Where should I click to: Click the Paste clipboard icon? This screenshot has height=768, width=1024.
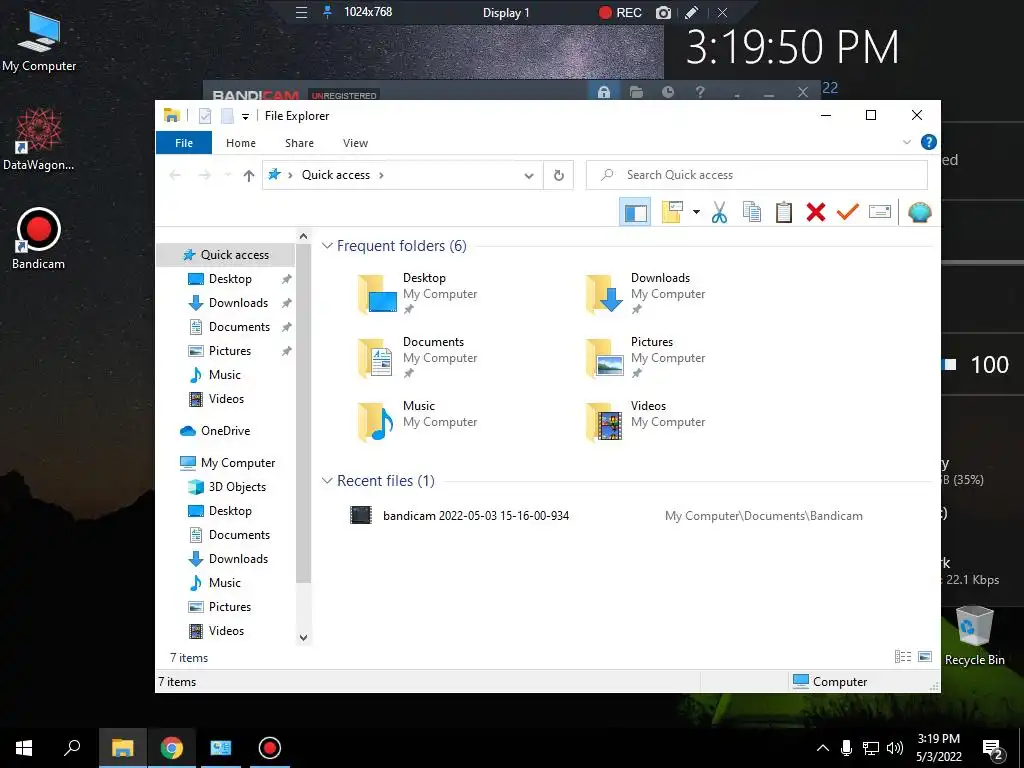point(784,212)
